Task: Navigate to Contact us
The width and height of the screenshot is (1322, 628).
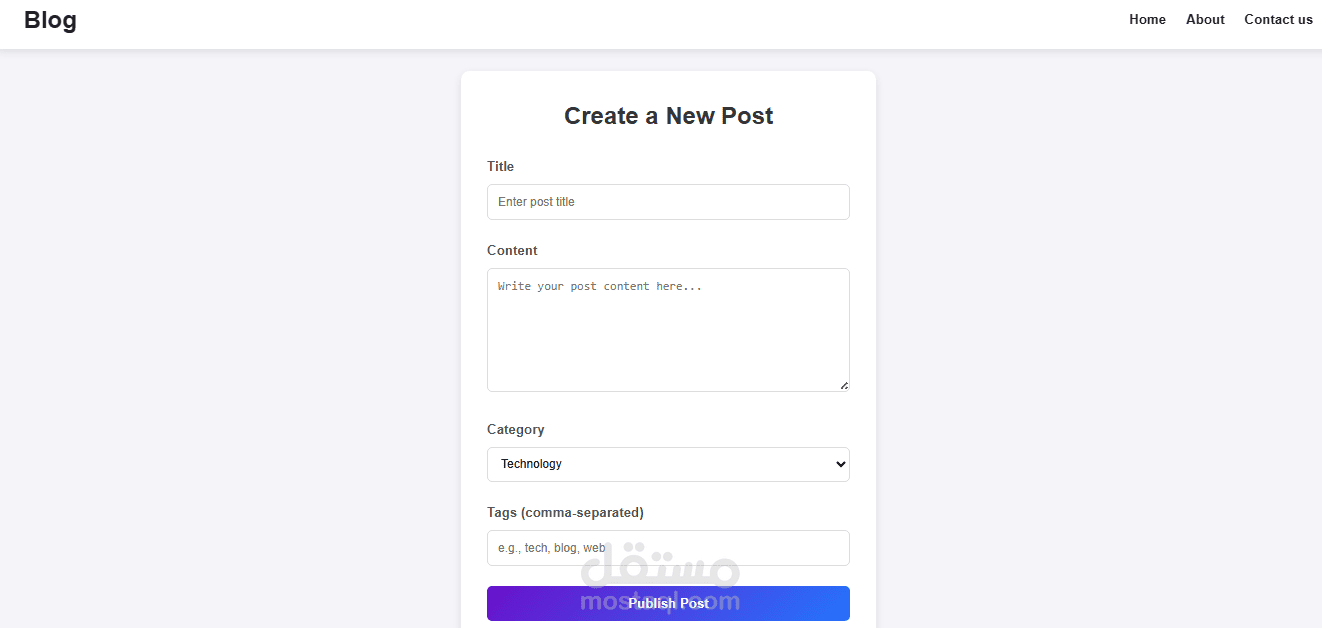Action: [1278, 20]
